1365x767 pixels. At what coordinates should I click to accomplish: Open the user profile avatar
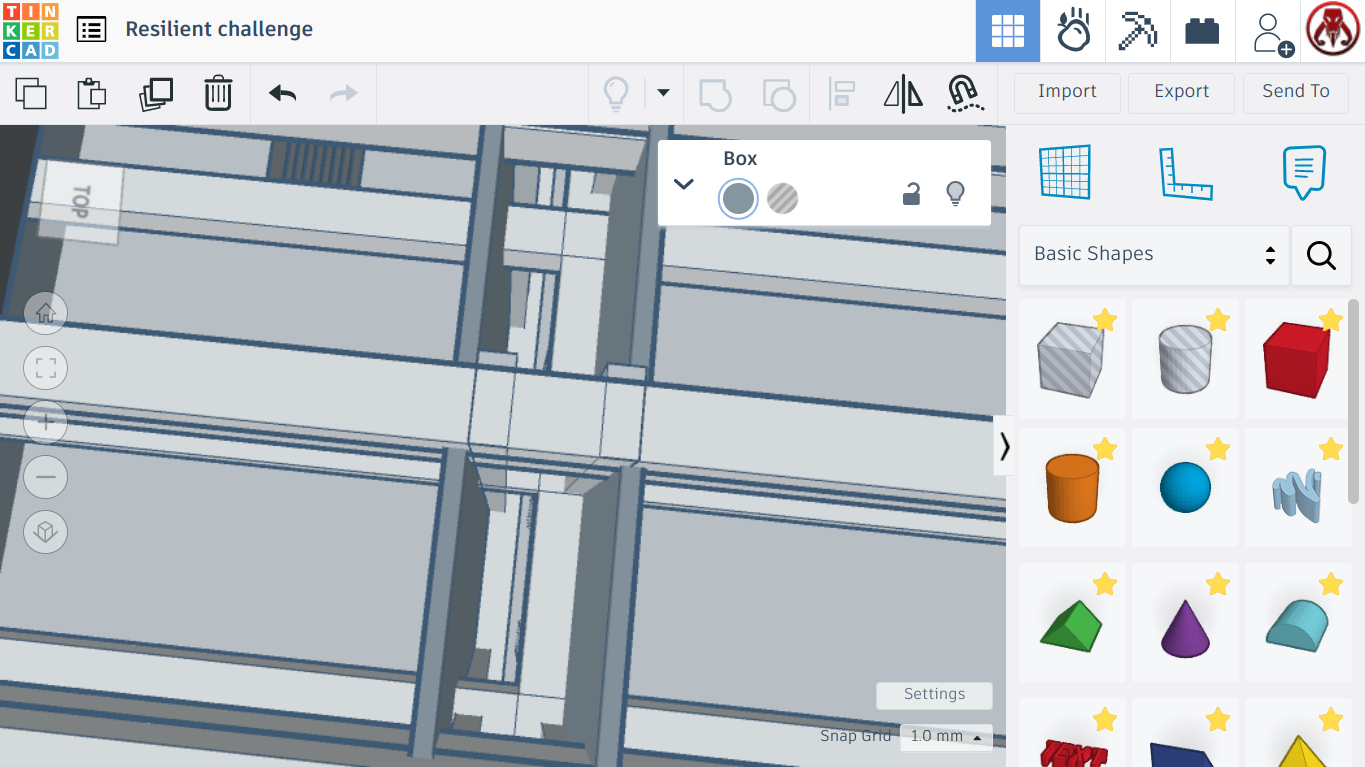tap(1333, 30)
